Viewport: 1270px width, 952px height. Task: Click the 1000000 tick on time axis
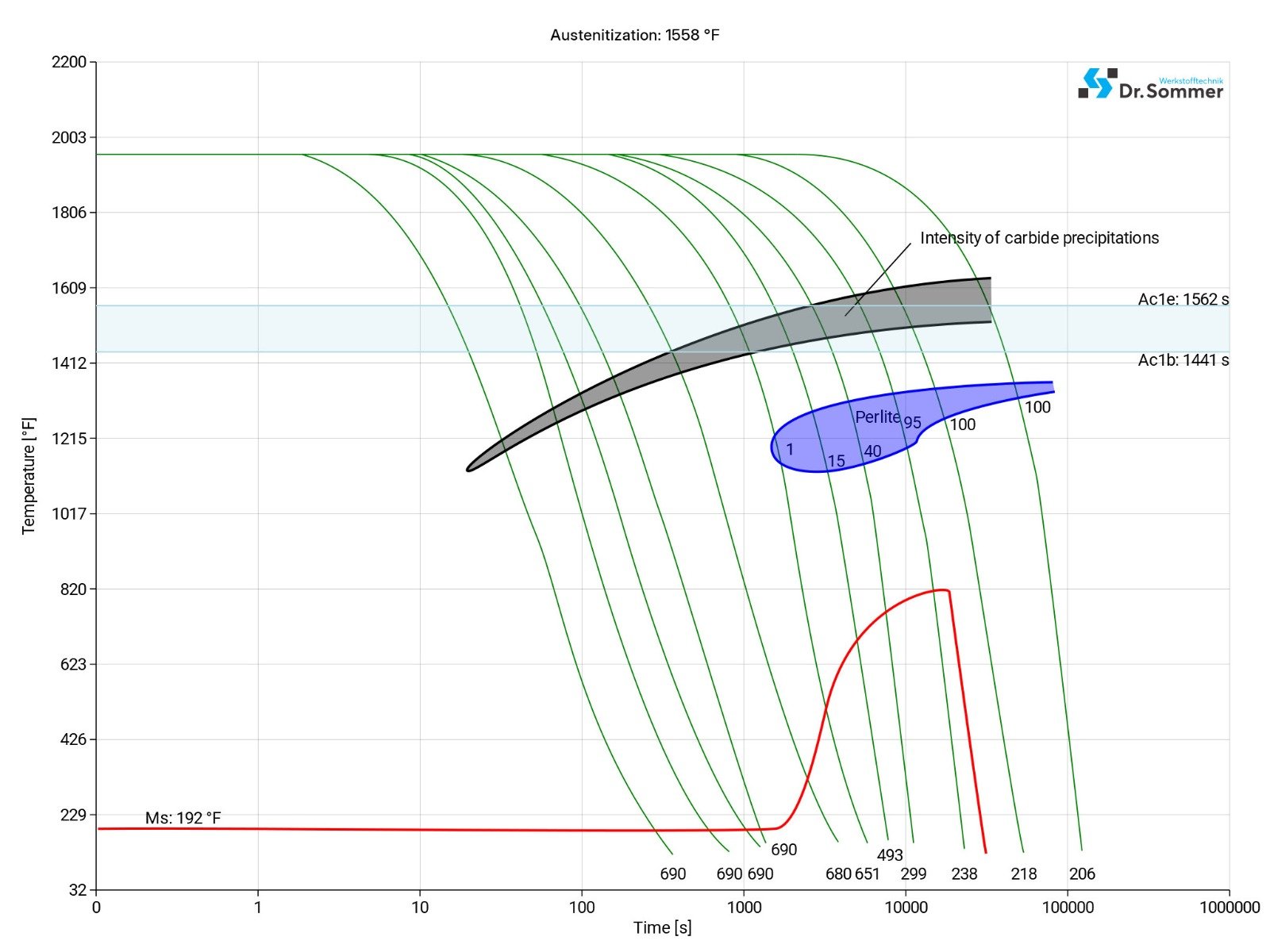click(1229, 908)
